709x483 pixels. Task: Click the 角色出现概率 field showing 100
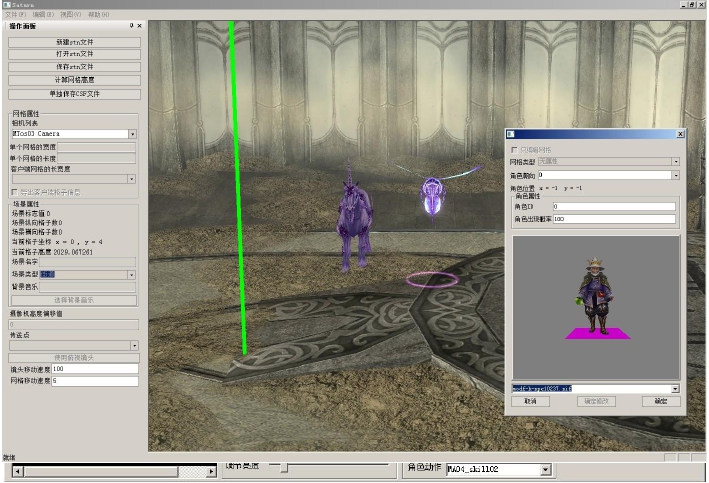pyautogui.click(x=614, y=219)
